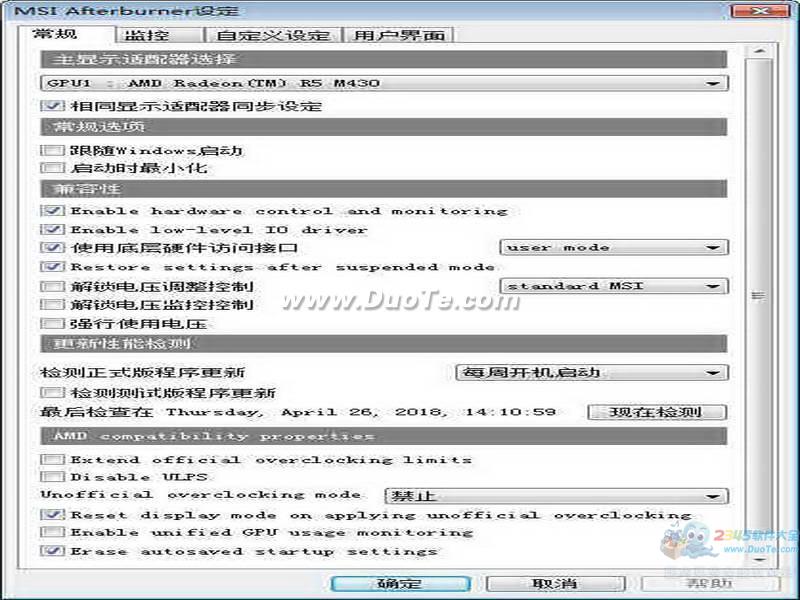Image resolution: width=800 pixels, height=600 pixels.
Task: Open 帮助 help button
Action: 710,584
